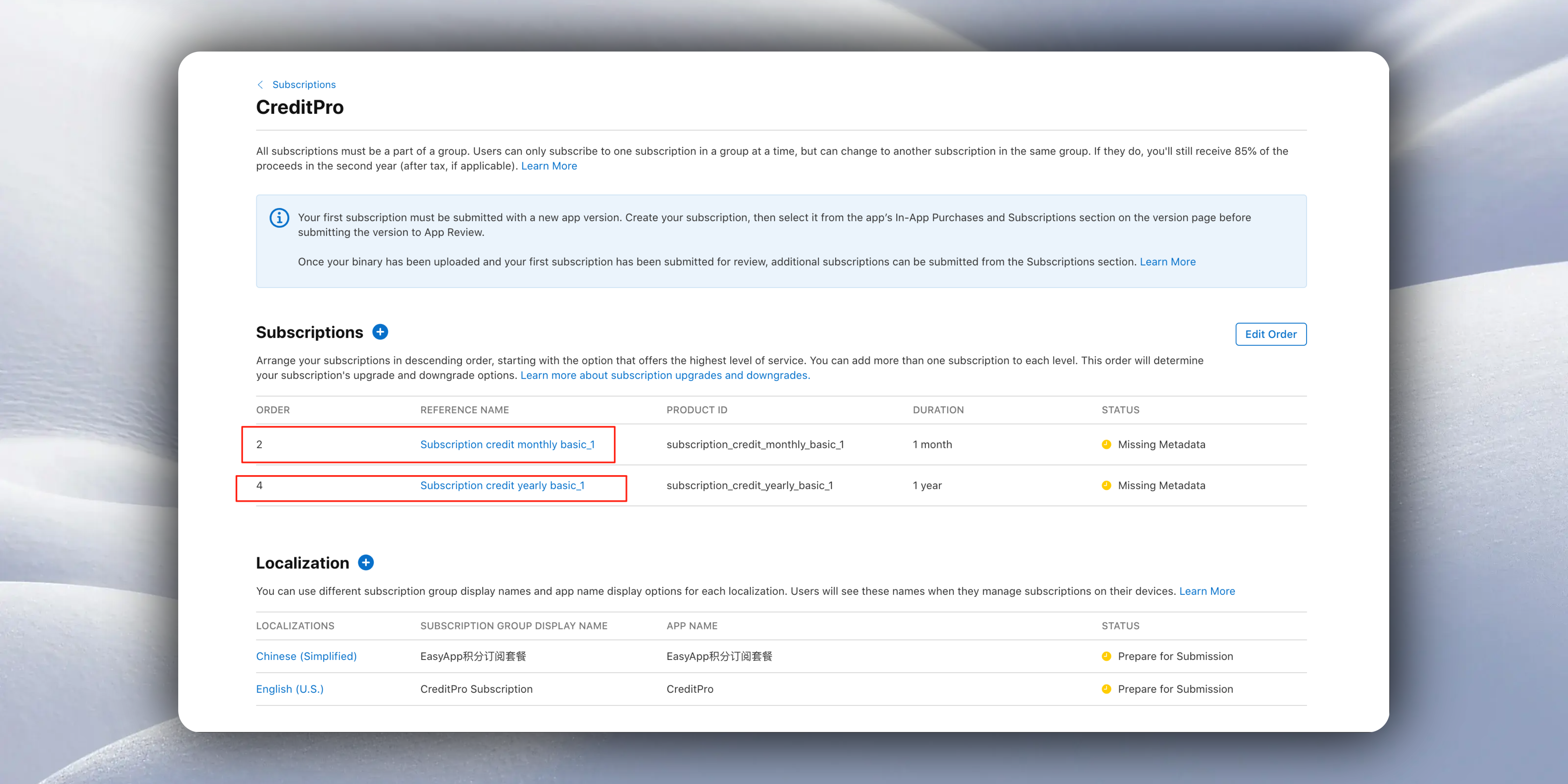Click Chinese localization yellow status dot

[1106, 656]
